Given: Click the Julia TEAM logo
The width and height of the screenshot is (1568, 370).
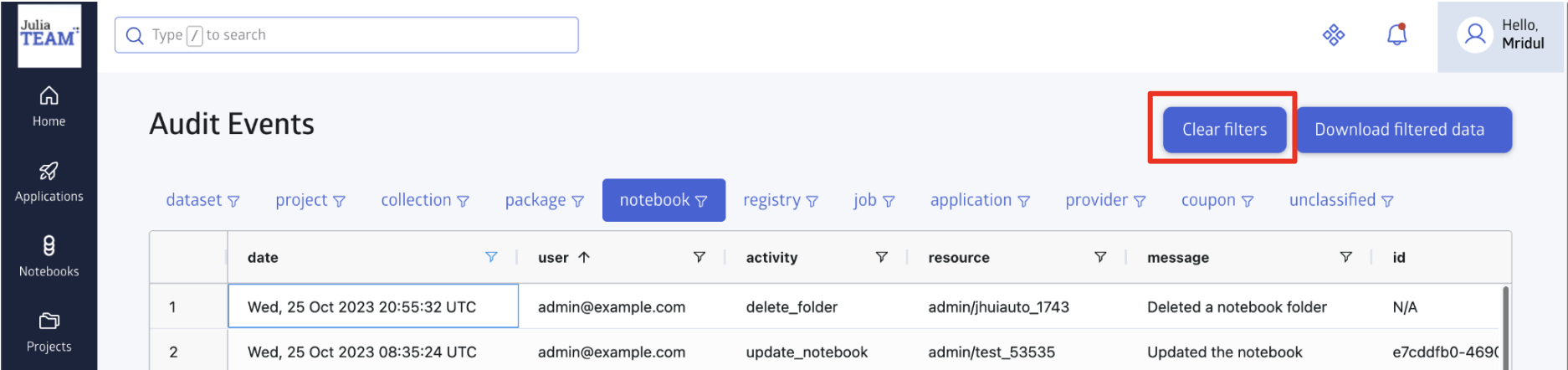Looking at the screenshot, I should coord(49,35).
